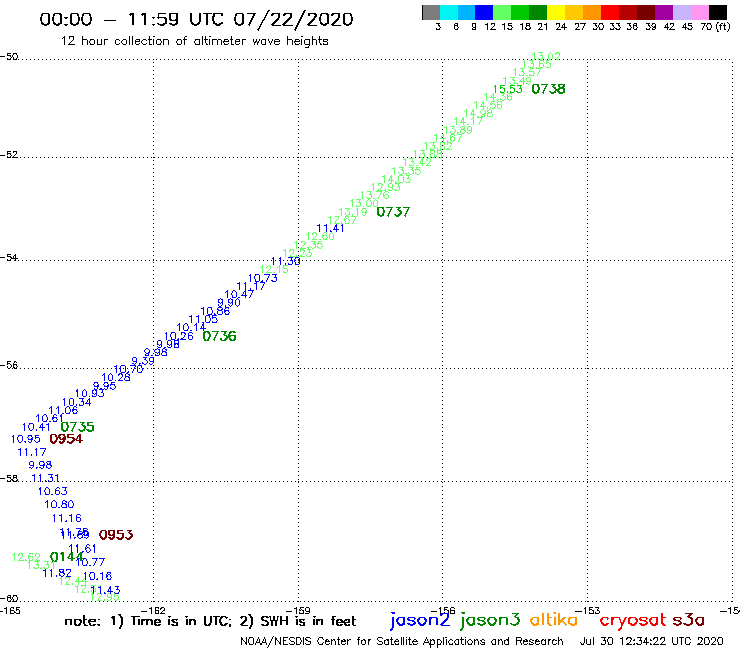The height and width of the screenshot is (650, 740).
Task: Click the 10.34 wave height value
Action: click(76, 403)
